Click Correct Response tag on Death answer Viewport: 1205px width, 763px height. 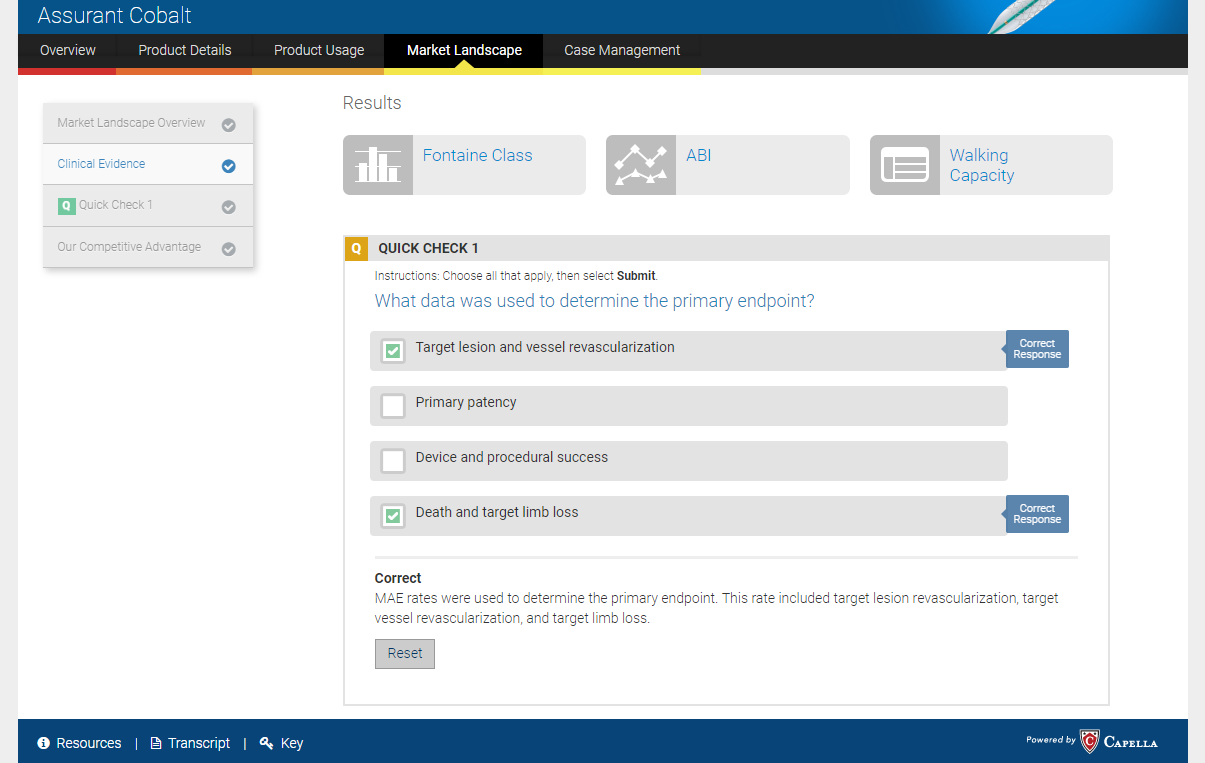pos(1037,514)
